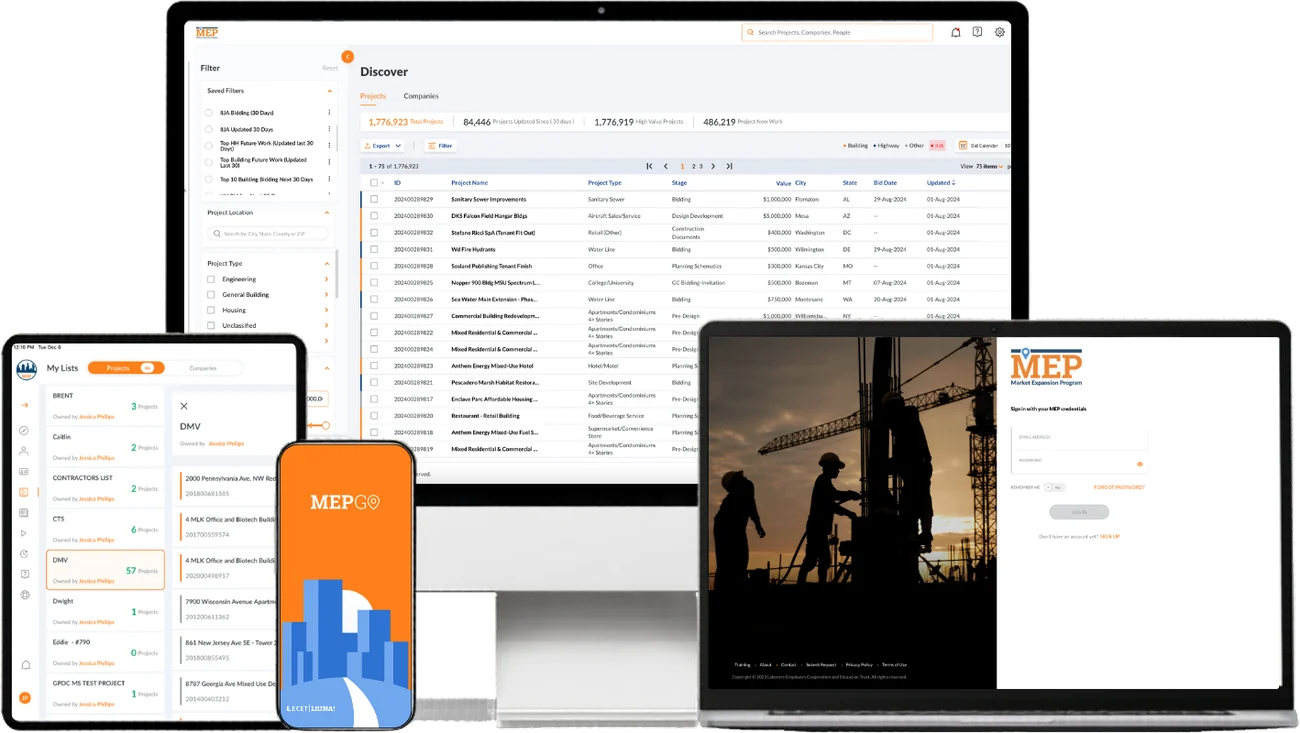Open the help icon in the Discover header
The image size is (1300, 733).
(x=977, y=33)
